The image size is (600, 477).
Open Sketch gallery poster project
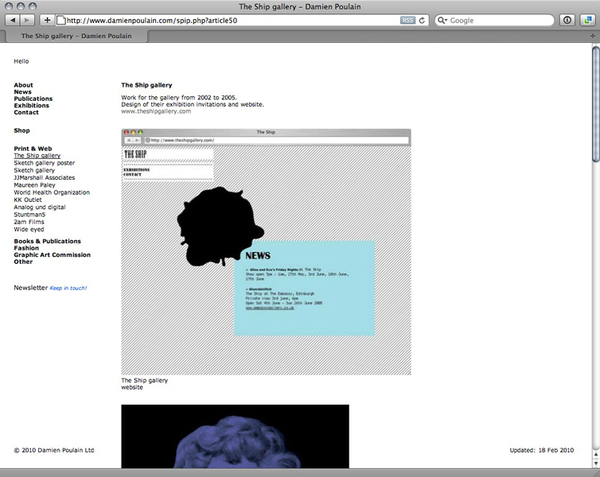click(44, 163)
